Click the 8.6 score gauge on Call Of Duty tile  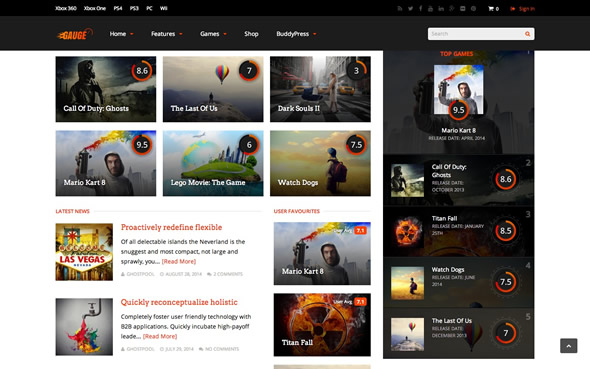142,71
